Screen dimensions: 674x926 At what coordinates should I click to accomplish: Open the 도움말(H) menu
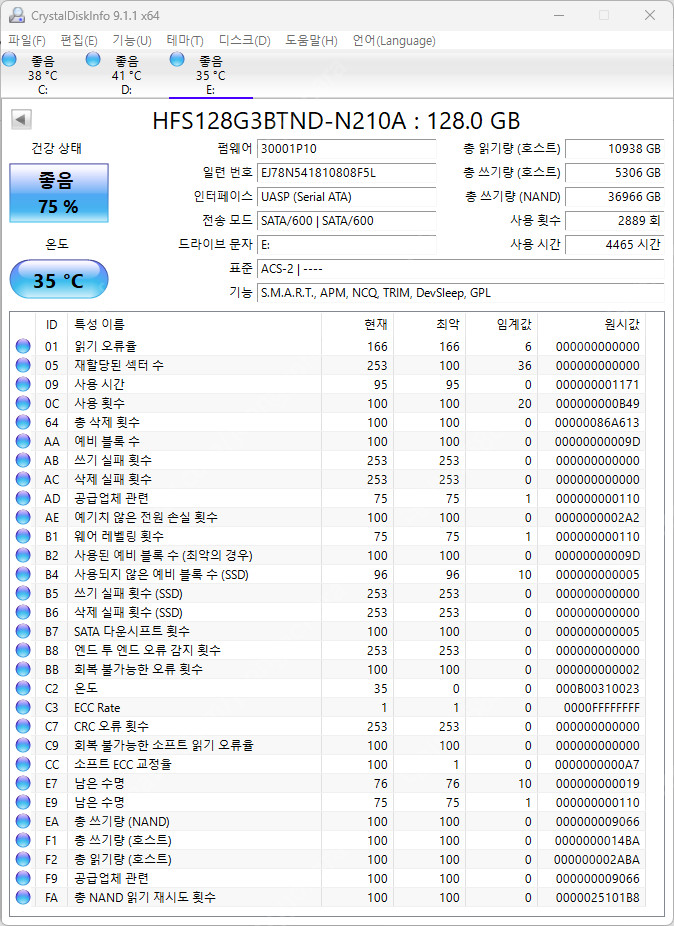pos(311,41)
